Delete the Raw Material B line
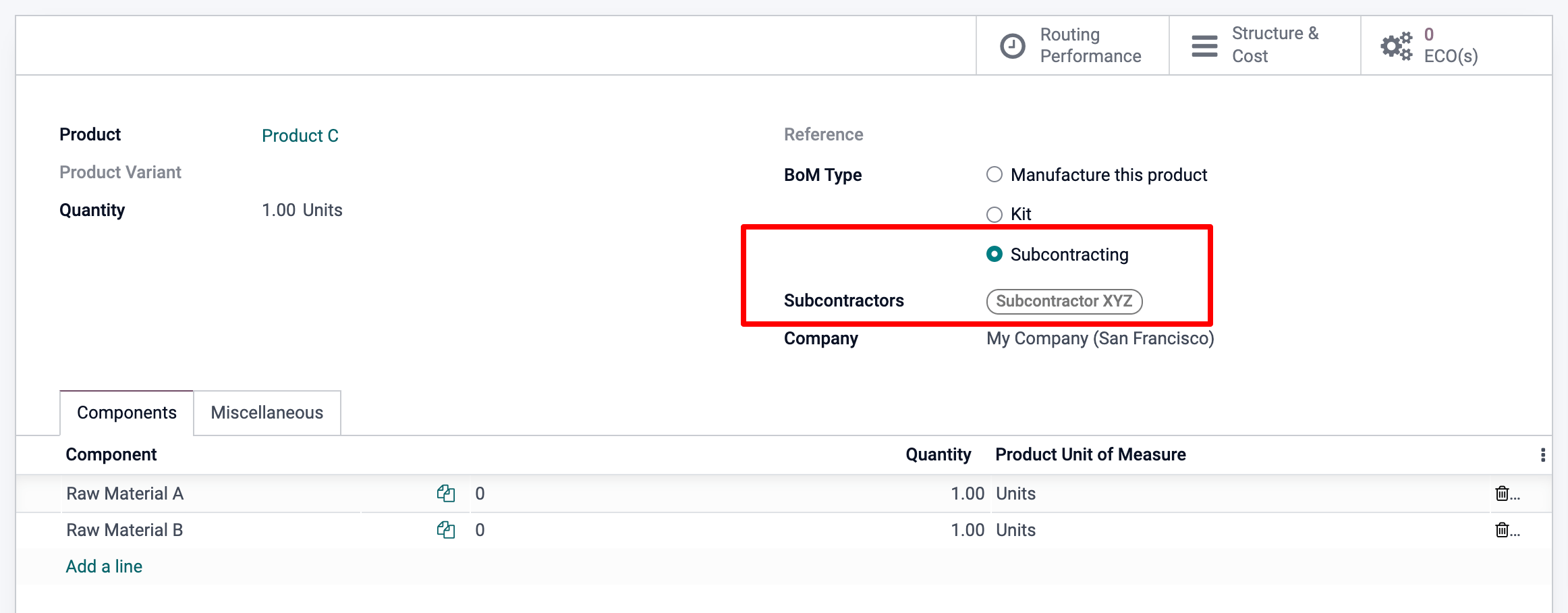Screen dimensions: 1568x613 point(1502,530)
